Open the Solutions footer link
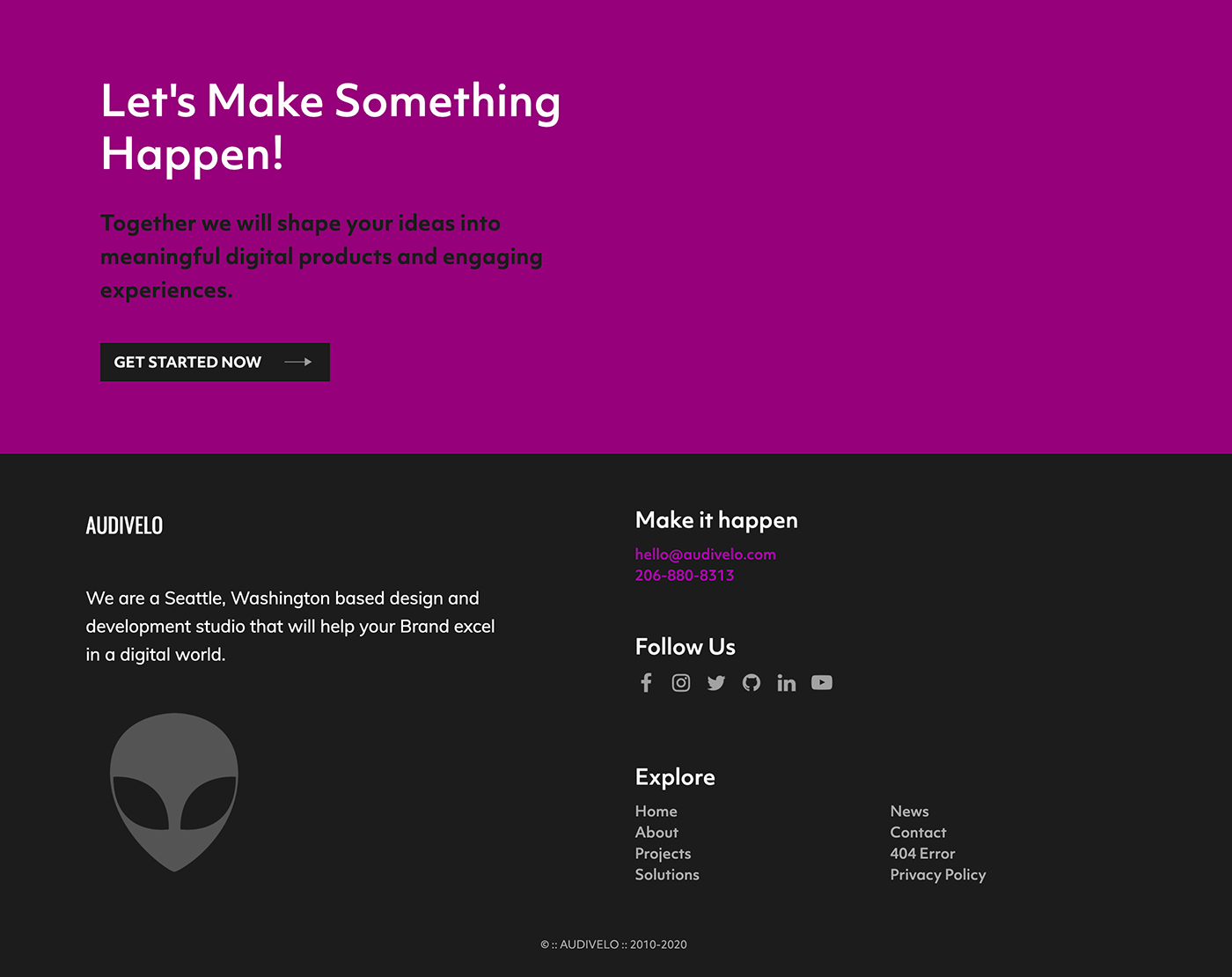Image resolution: width=1232 pixels, height=977 pixels. point(667,875)
